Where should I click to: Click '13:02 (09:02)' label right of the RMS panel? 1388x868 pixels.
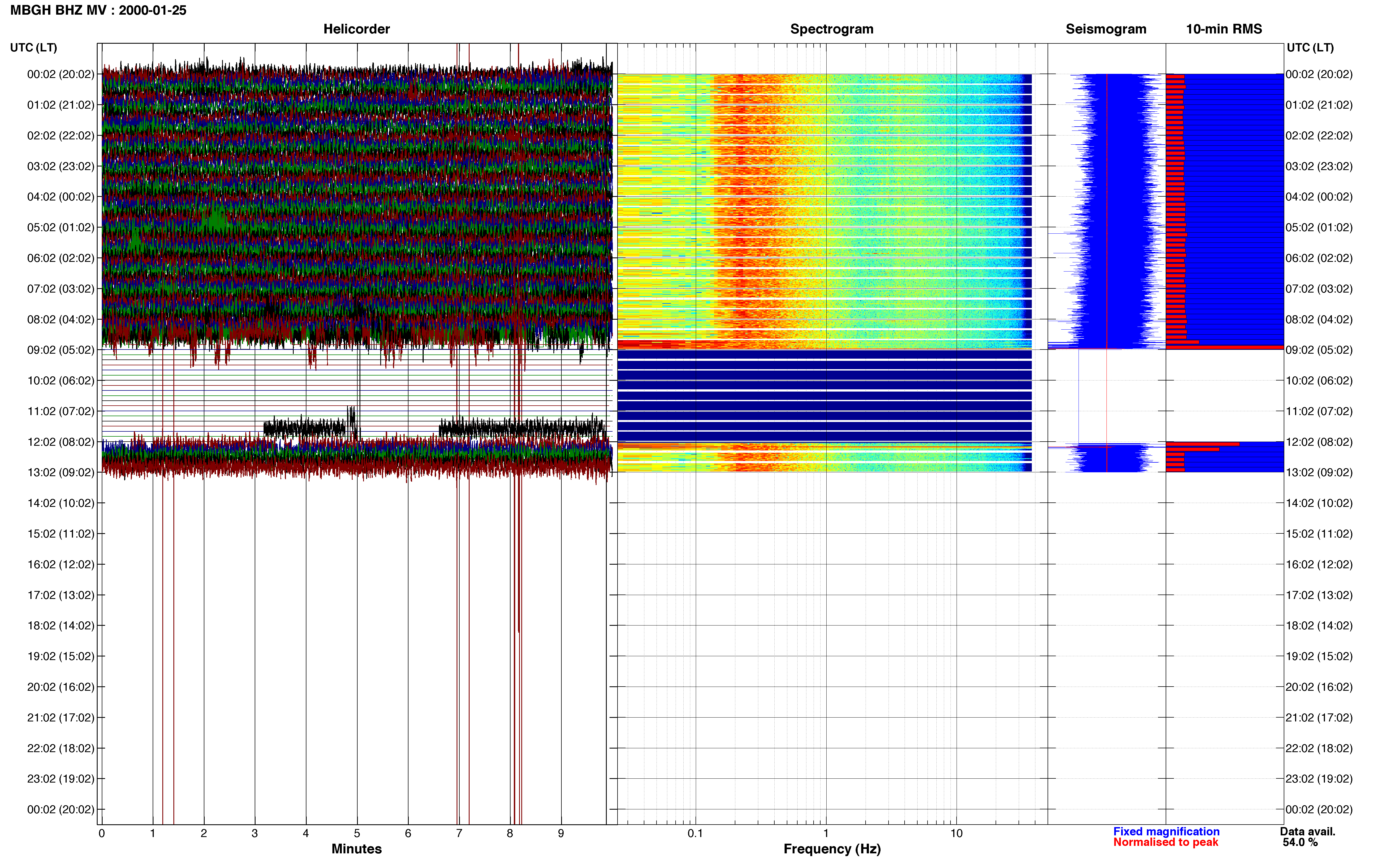[1319, 473]
